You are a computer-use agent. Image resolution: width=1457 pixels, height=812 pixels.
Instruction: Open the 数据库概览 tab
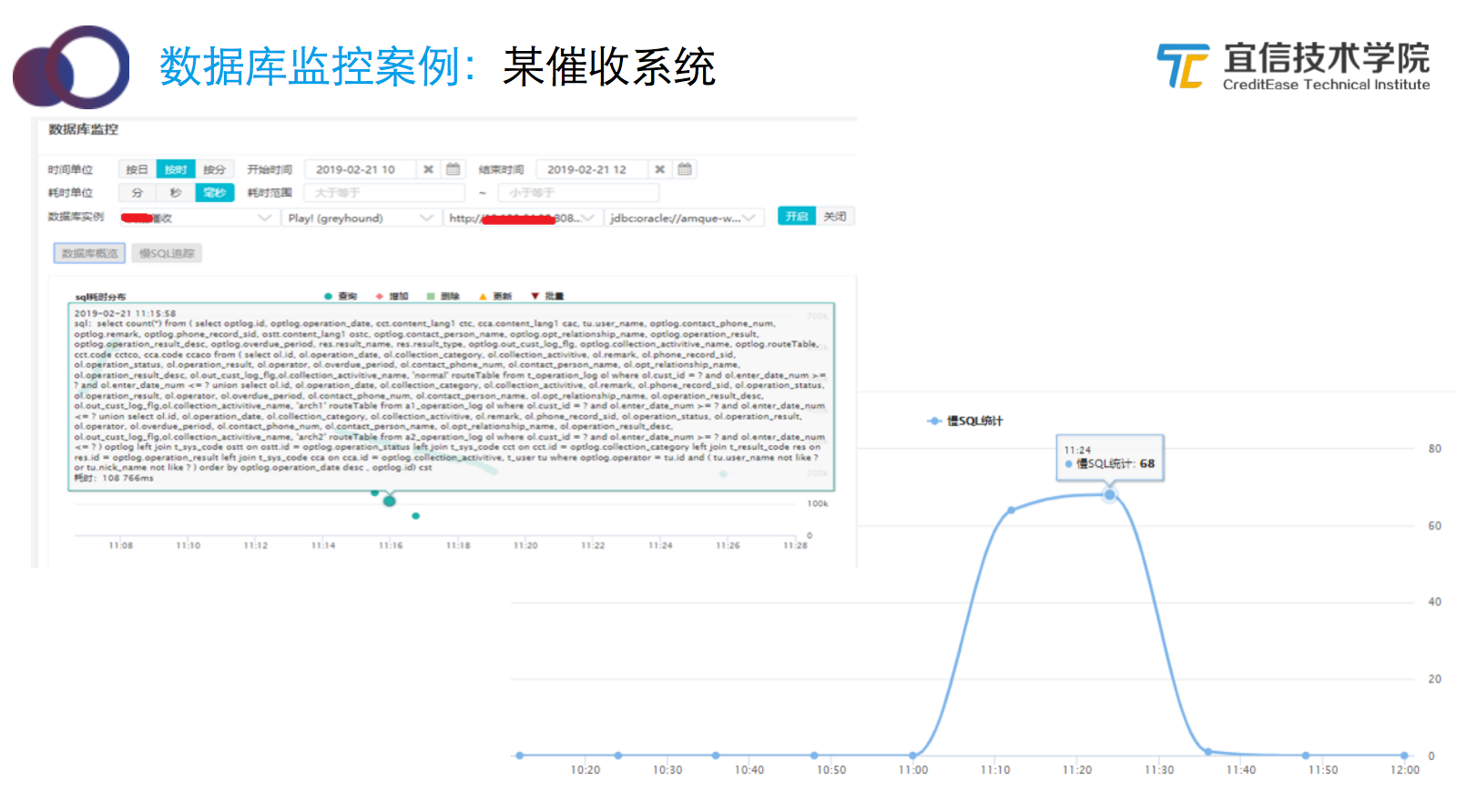89,253
